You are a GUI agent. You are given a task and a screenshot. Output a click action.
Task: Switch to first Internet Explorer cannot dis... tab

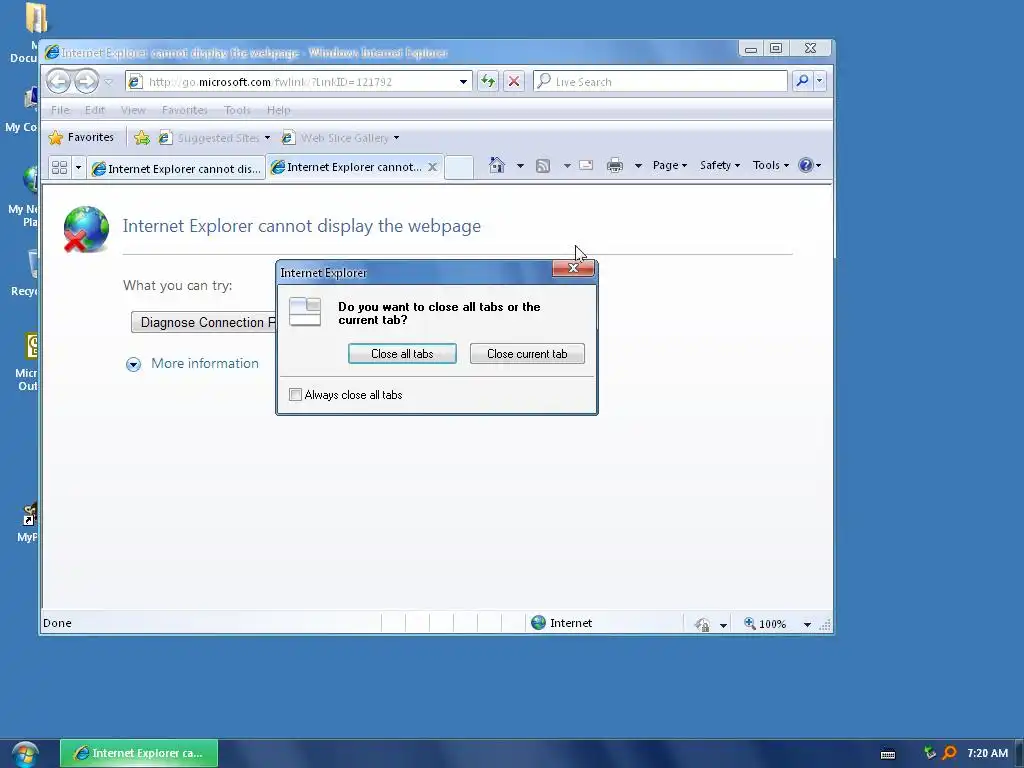176,168
